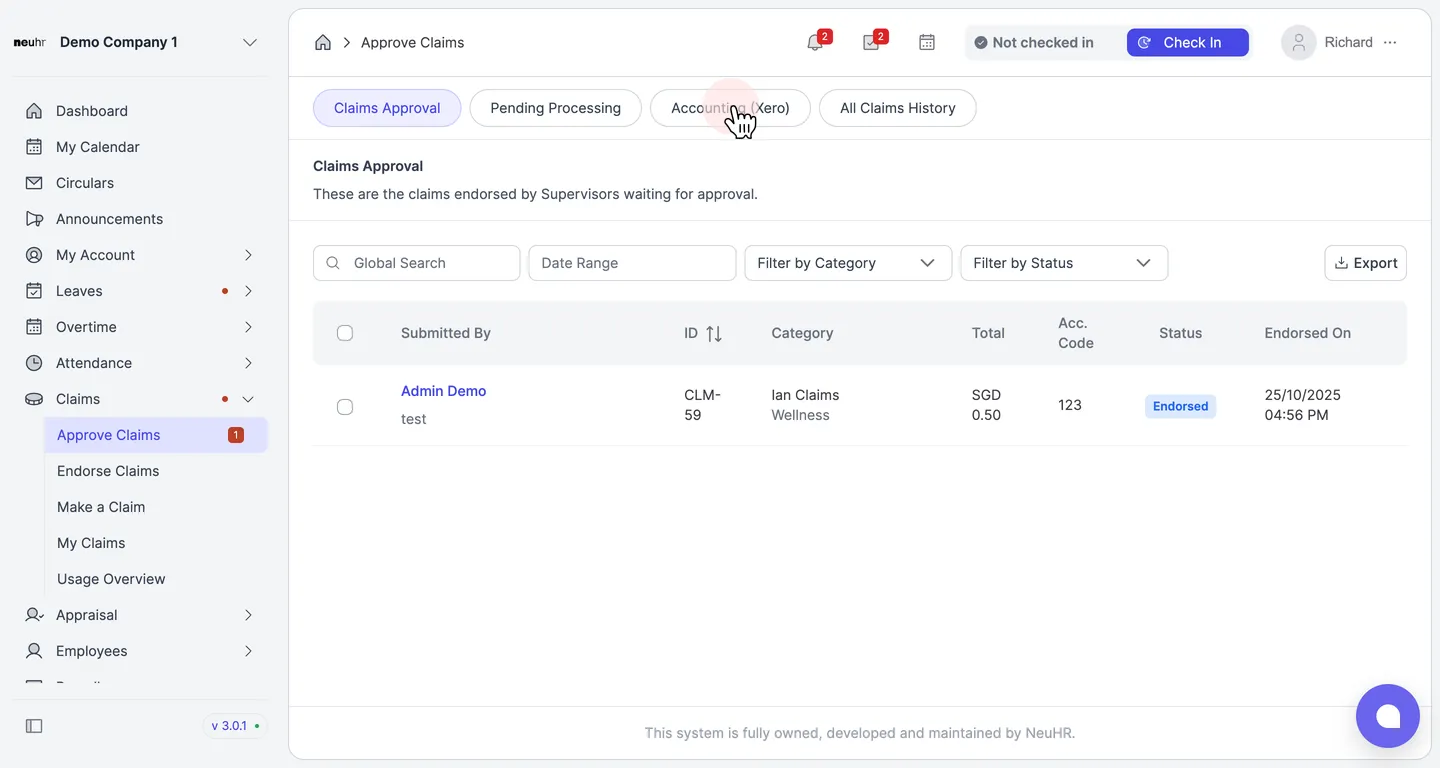Switch to the All Claims History tab
The width and height of the screenshot is (1440, 768).
[897, 108]
